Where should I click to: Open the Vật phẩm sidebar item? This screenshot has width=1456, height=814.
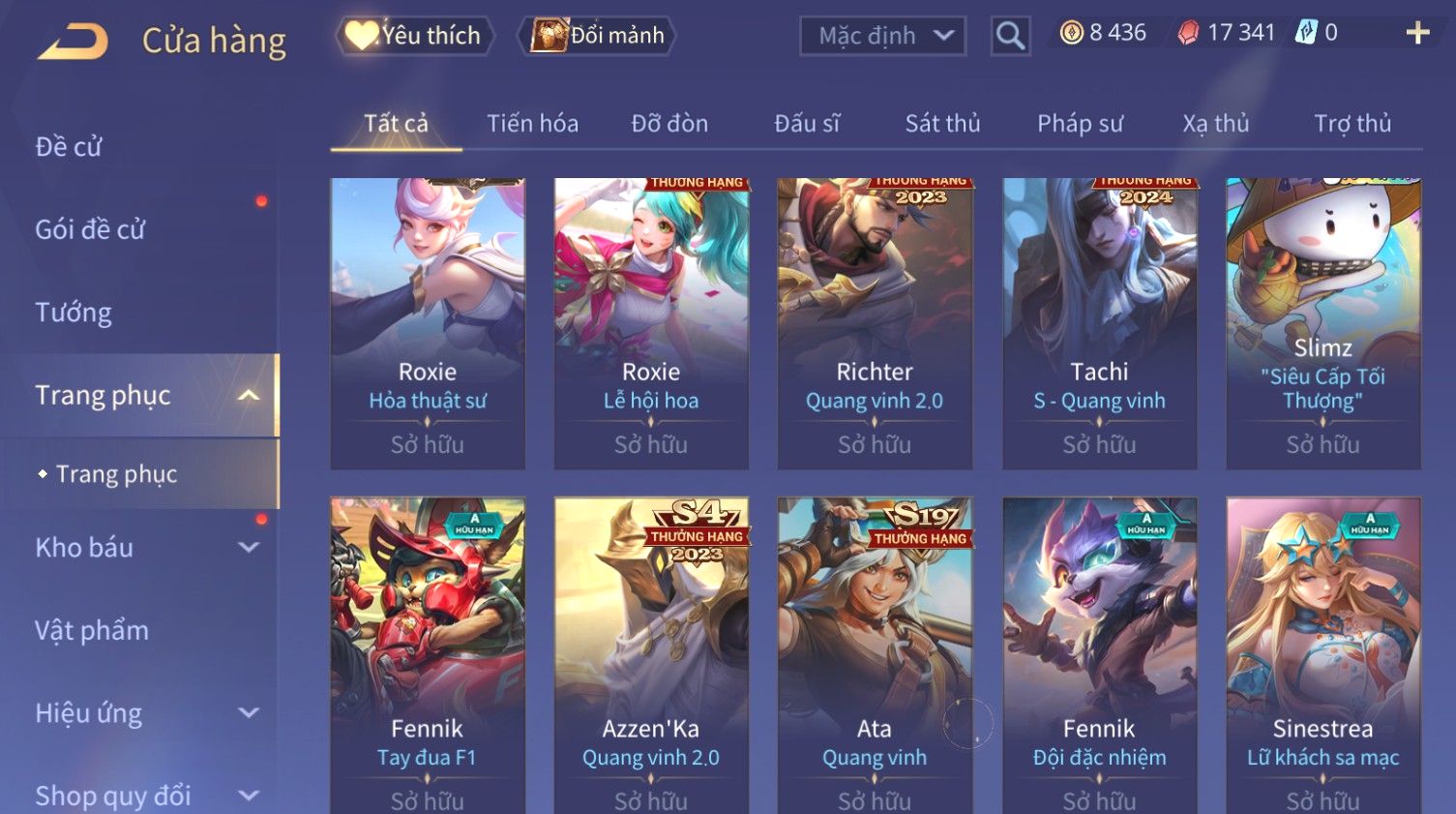point(92,630)
